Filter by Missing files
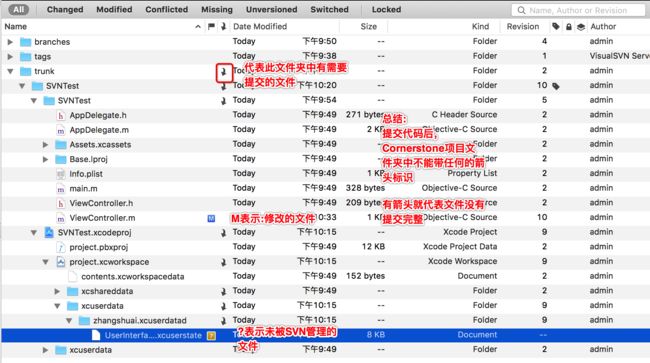This screenshot has width=650, height=363. (x=217, y=9)
